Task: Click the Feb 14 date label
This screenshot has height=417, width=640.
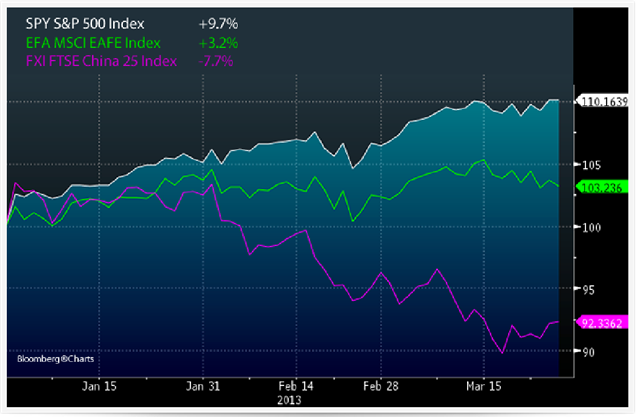Action: tap(296, 386)
